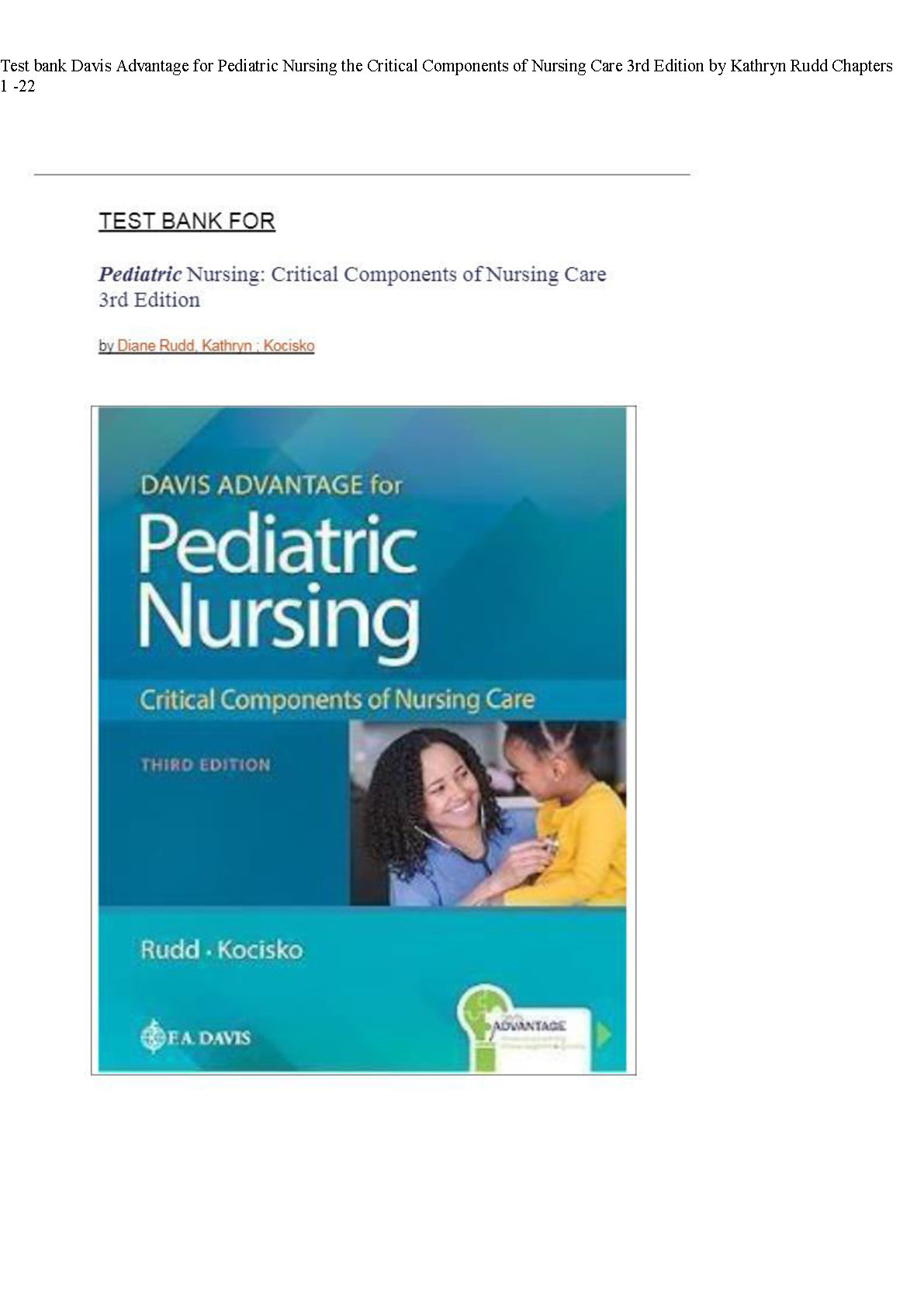Click the 1 -22 chapter range text
The width and height of the screenshot is (924, 1307).
tap(18, 87)
